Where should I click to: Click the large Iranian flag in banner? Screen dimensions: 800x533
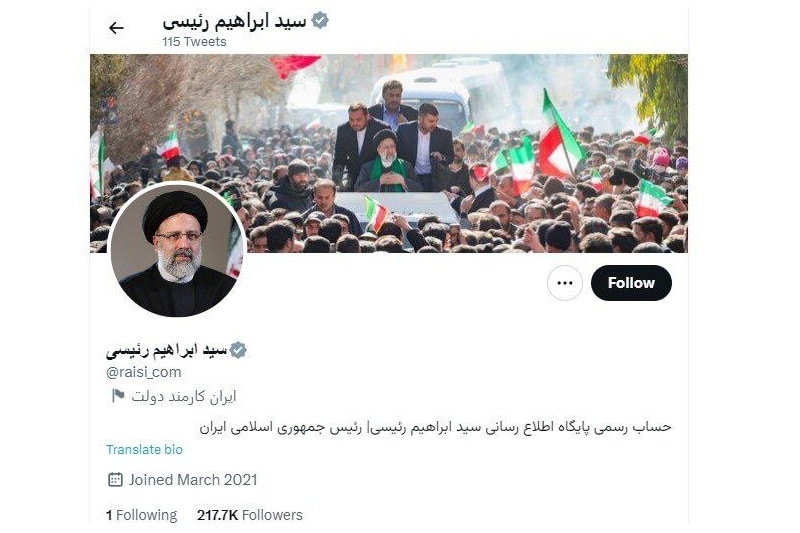coord(559,134)
